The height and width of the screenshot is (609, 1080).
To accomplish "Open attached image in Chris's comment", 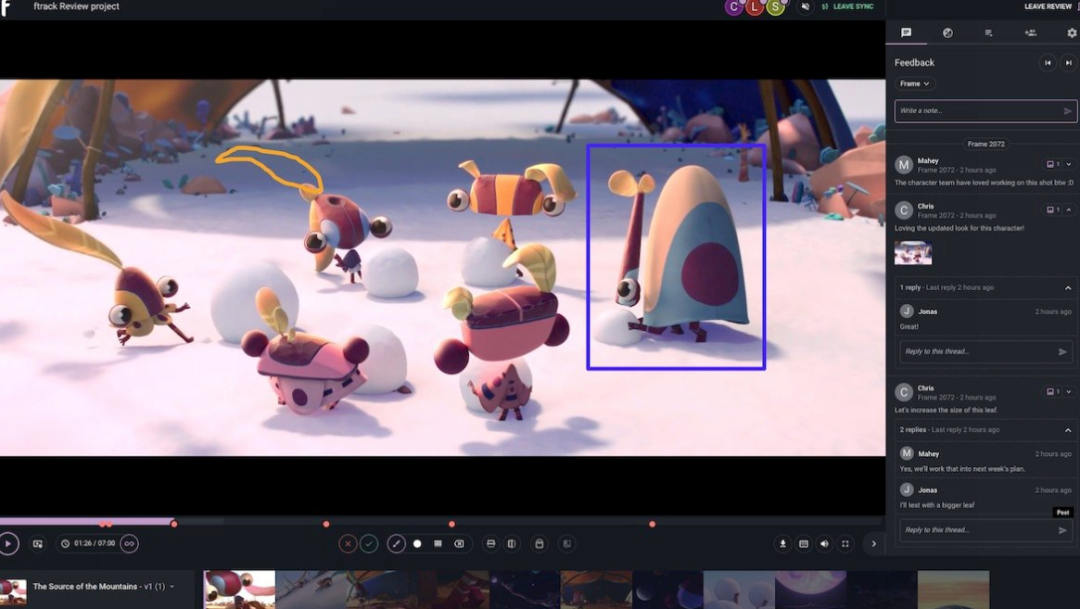I will pyautogui.click(x=913, y=253).
